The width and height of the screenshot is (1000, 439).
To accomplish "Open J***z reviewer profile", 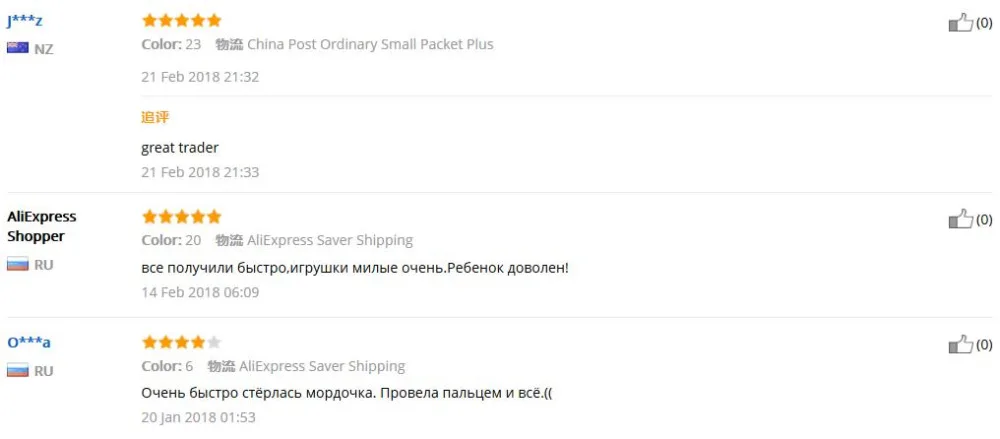I will [25, 22].
